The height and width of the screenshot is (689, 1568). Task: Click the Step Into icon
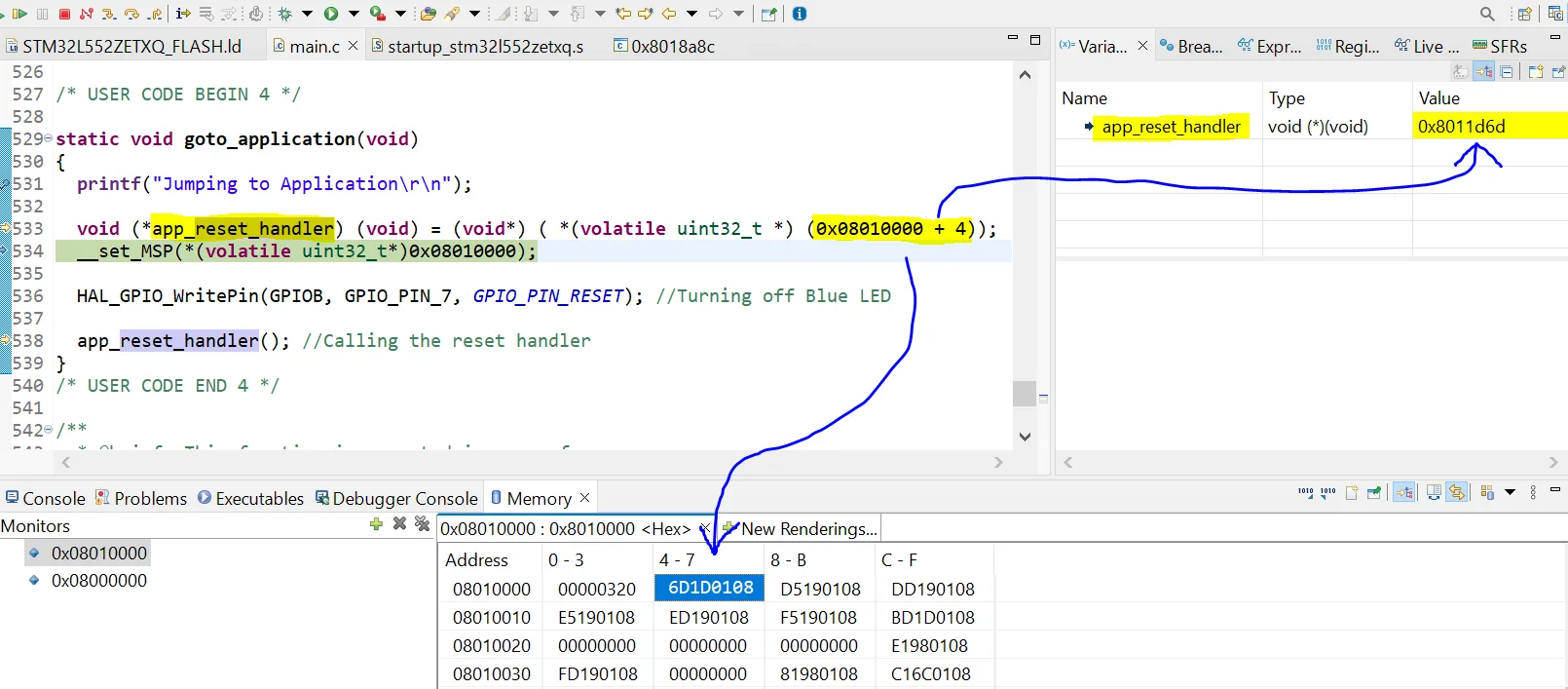point(109,14)
